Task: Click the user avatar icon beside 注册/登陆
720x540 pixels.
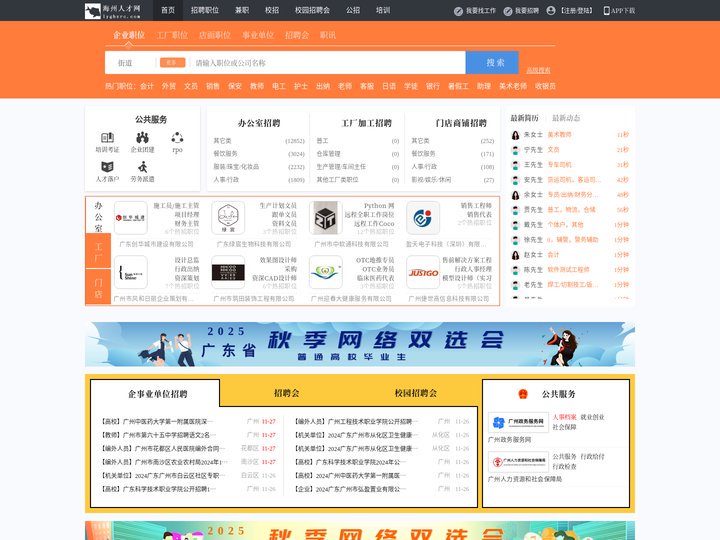Action: tap(551, 11)
